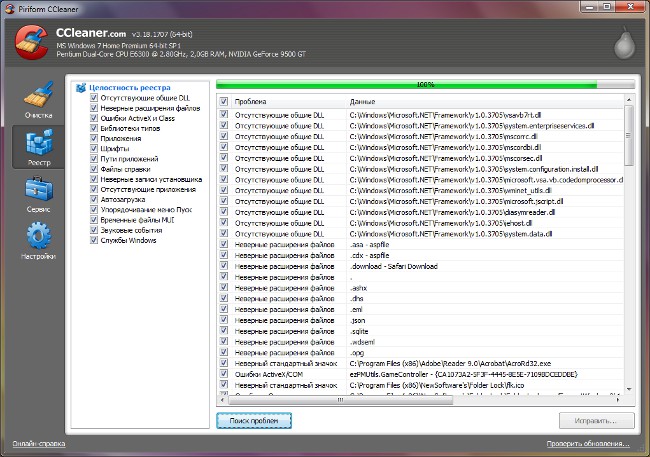Click the horizontal scrollbar thumb
The height and width of the screenshot is (457, 650).
(340, 400)
